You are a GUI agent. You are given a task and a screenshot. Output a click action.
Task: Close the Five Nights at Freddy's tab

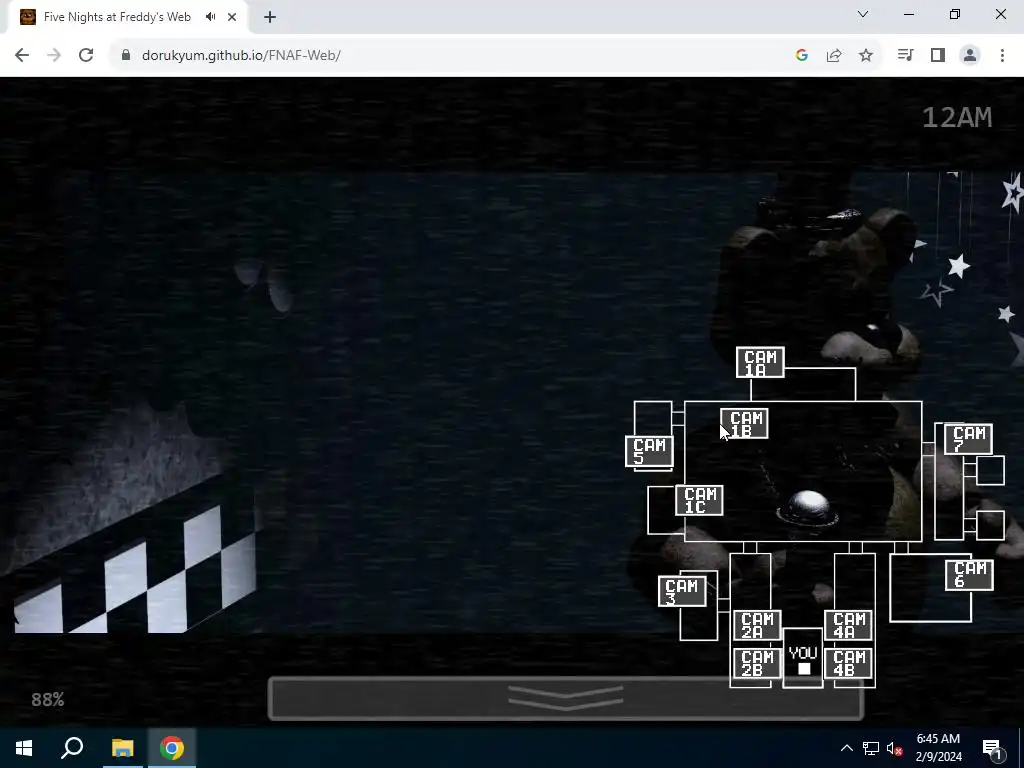pos(232,17)
